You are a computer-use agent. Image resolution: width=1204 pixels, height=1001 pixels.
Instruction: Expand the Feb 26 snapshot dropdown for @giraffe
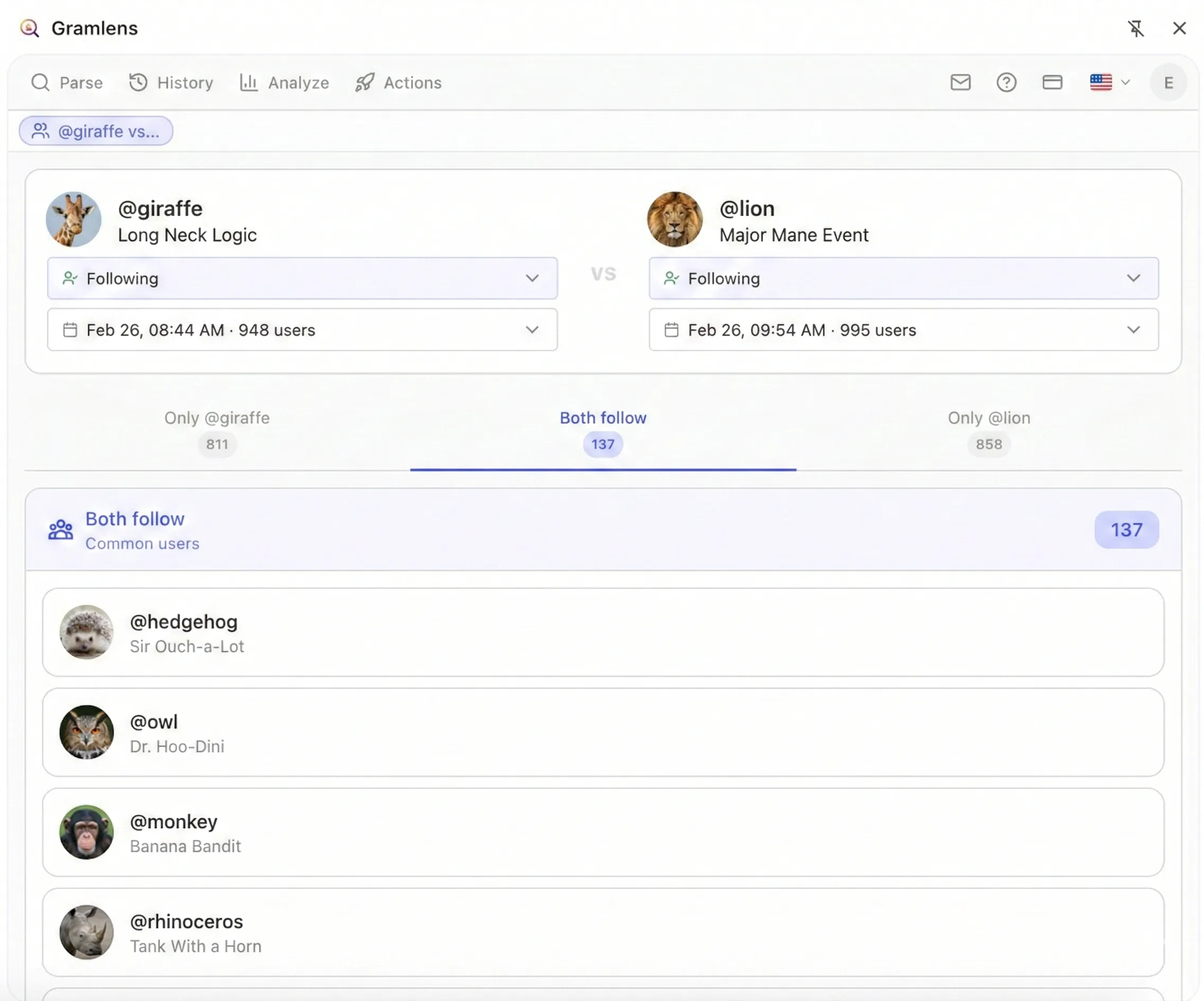pos(302,330)
